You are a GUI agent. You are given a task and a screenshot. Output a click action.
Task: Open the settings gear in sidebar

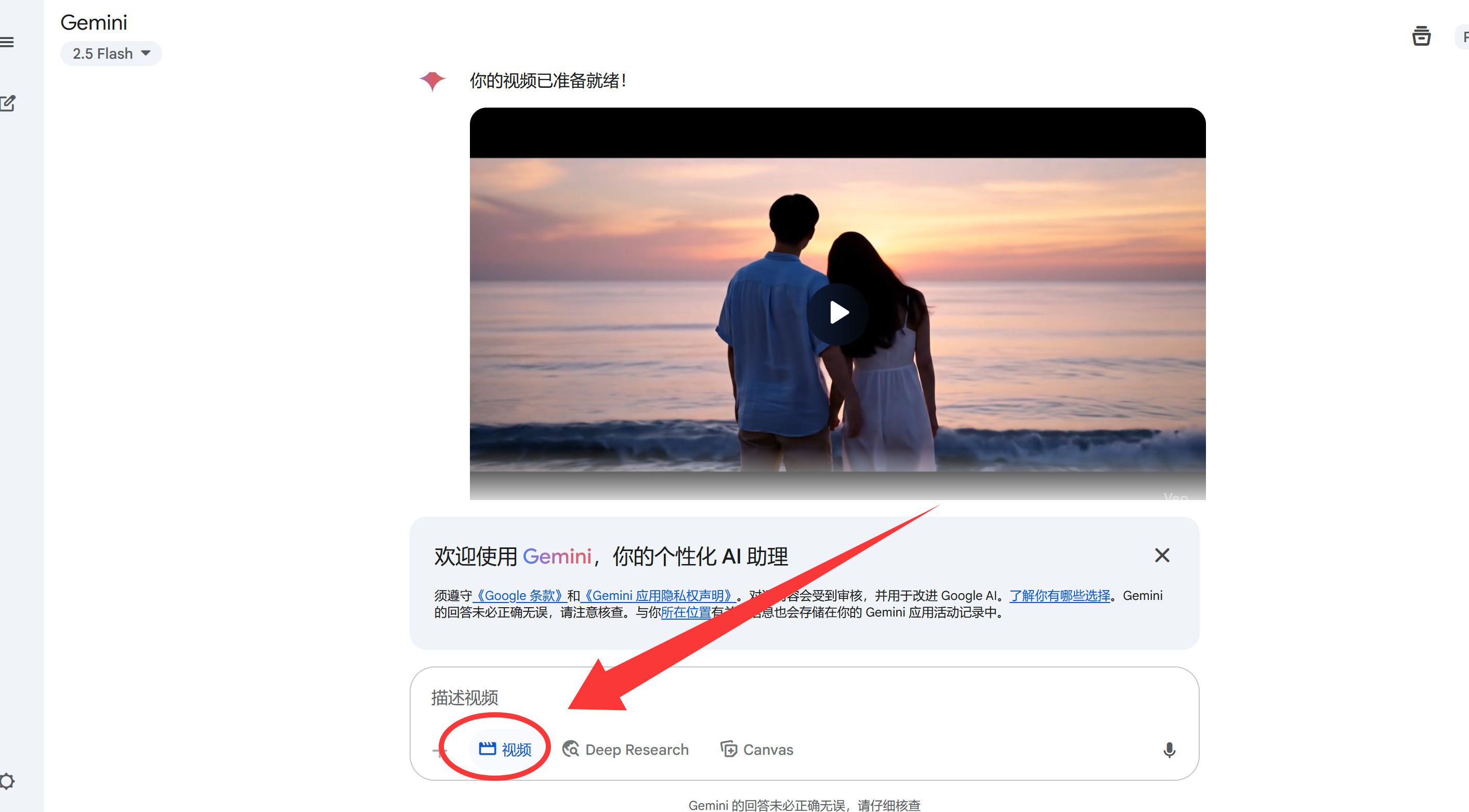click(x=7, y=781)
